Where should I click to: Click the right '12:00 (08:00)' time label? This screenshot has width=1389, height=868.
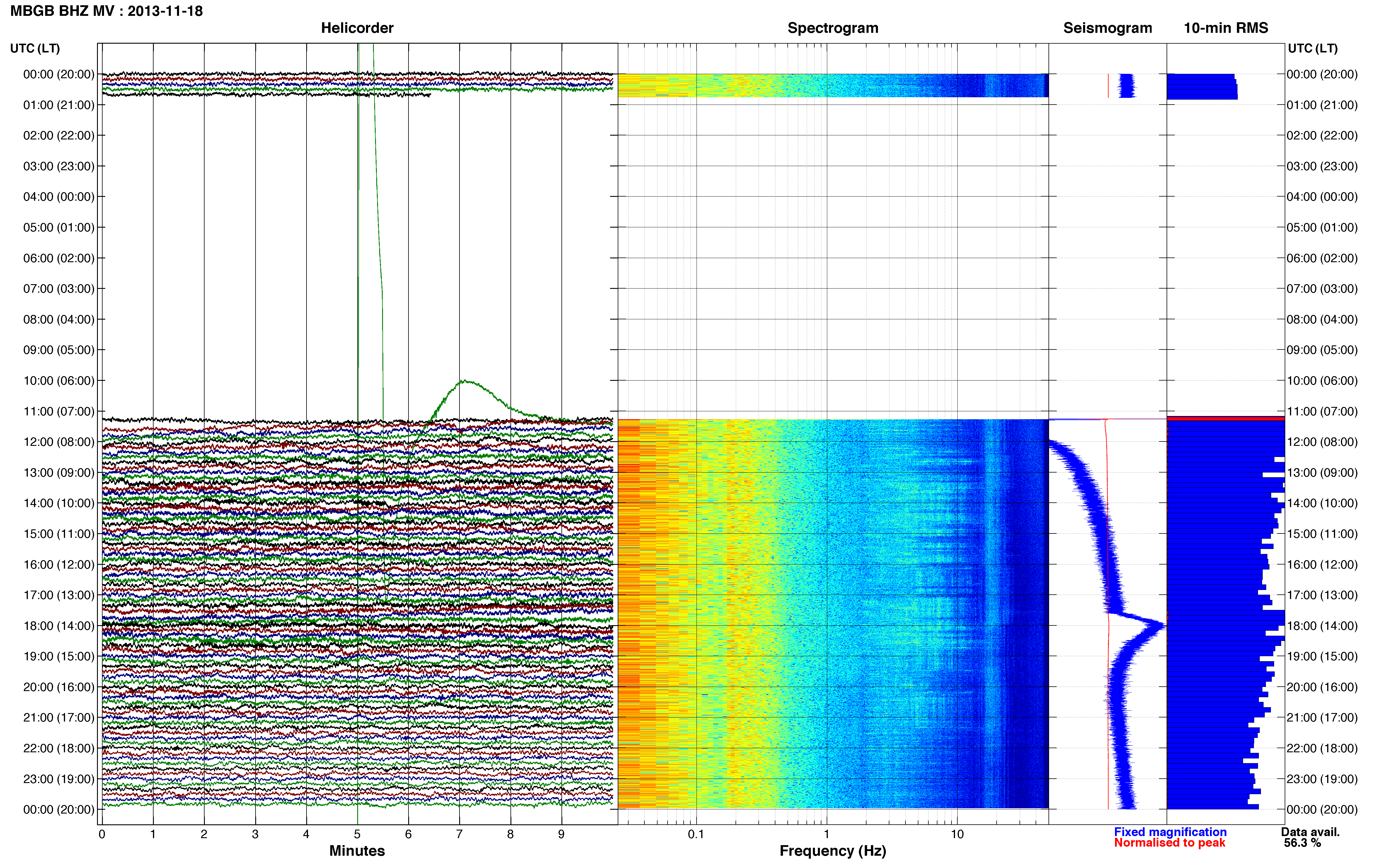(x=1322, y=441)
